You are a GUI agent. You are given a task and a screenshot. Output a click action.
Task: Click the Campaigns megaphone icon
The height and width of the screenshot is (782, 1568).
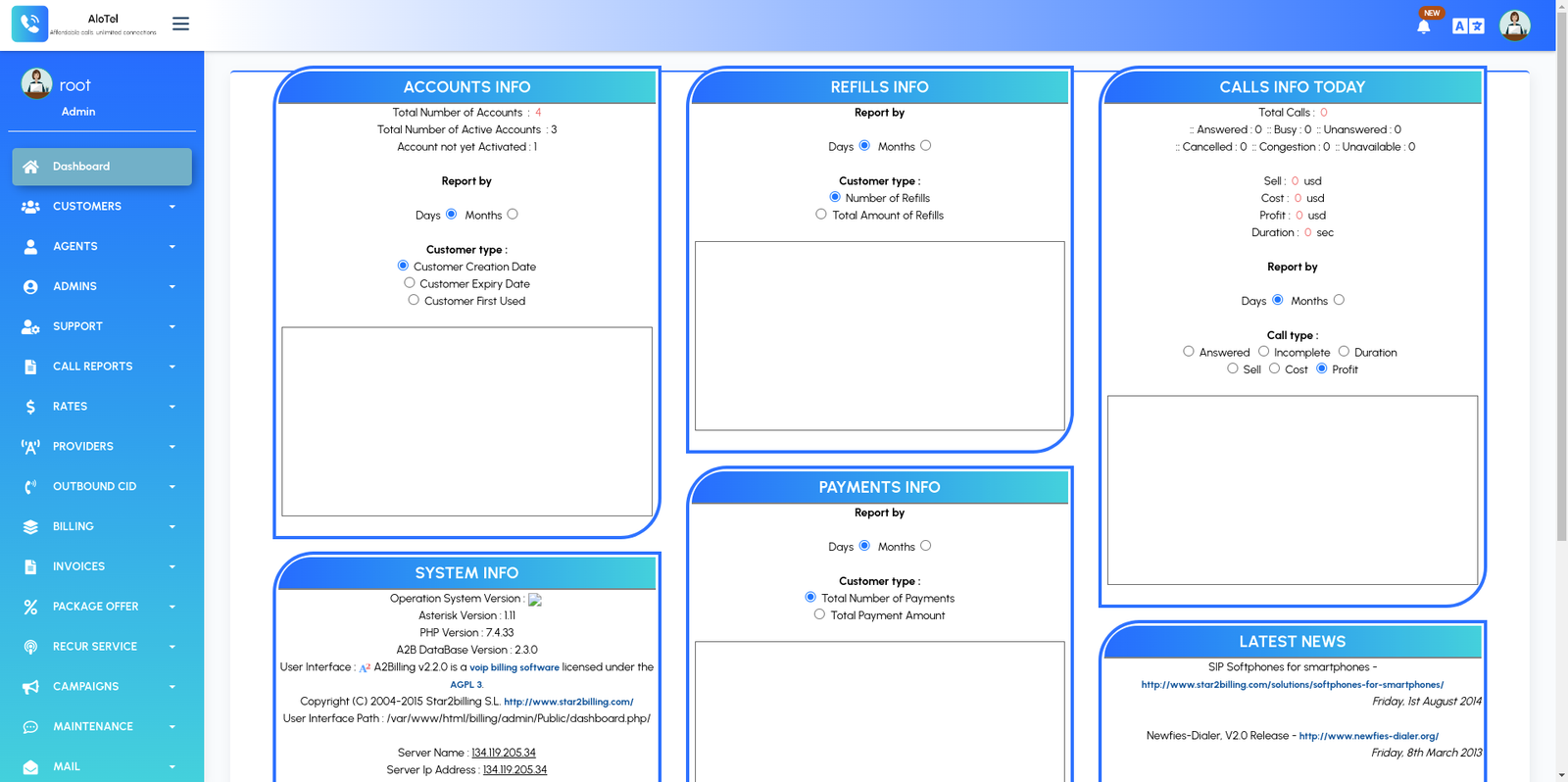[x=30, y=687]
